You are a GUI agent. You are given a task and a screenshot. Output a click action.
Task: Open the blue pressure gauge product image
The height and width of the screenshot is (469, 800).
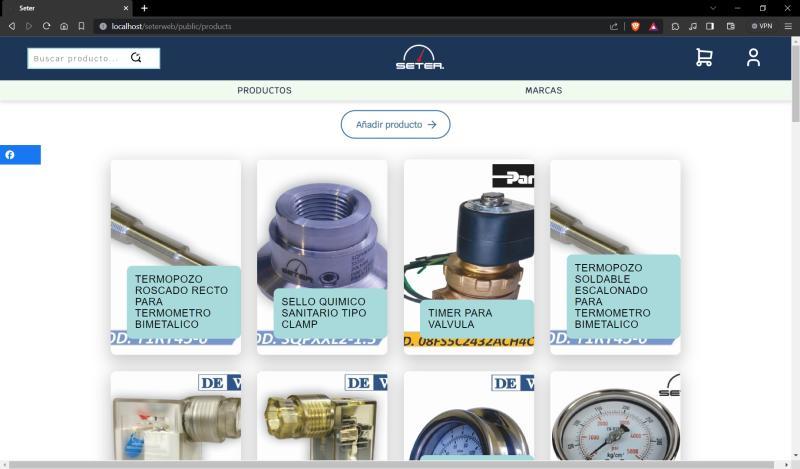pos(469,416)
